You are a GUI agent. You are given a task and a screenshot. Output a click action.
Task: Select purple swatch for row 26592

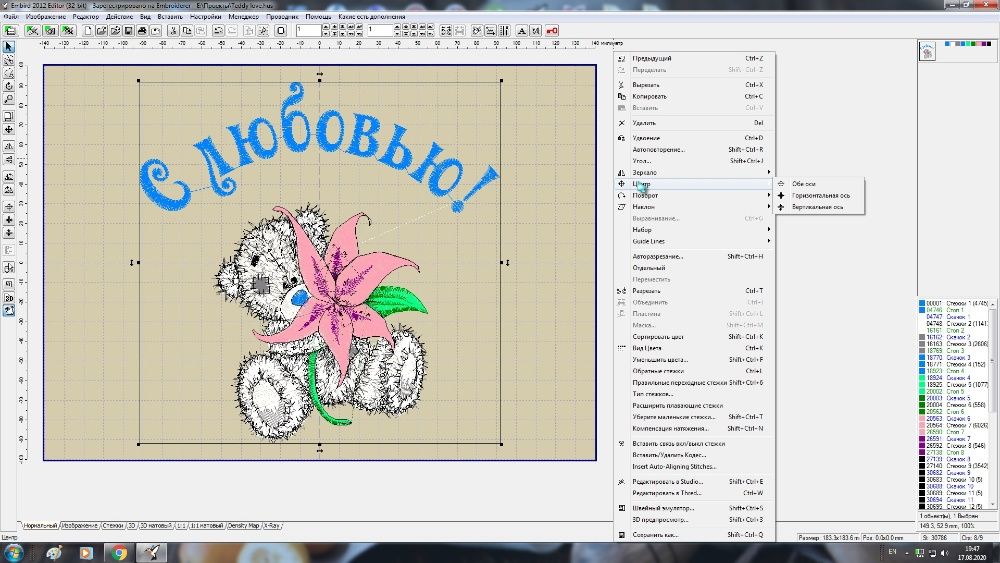[x=922, y=446]
